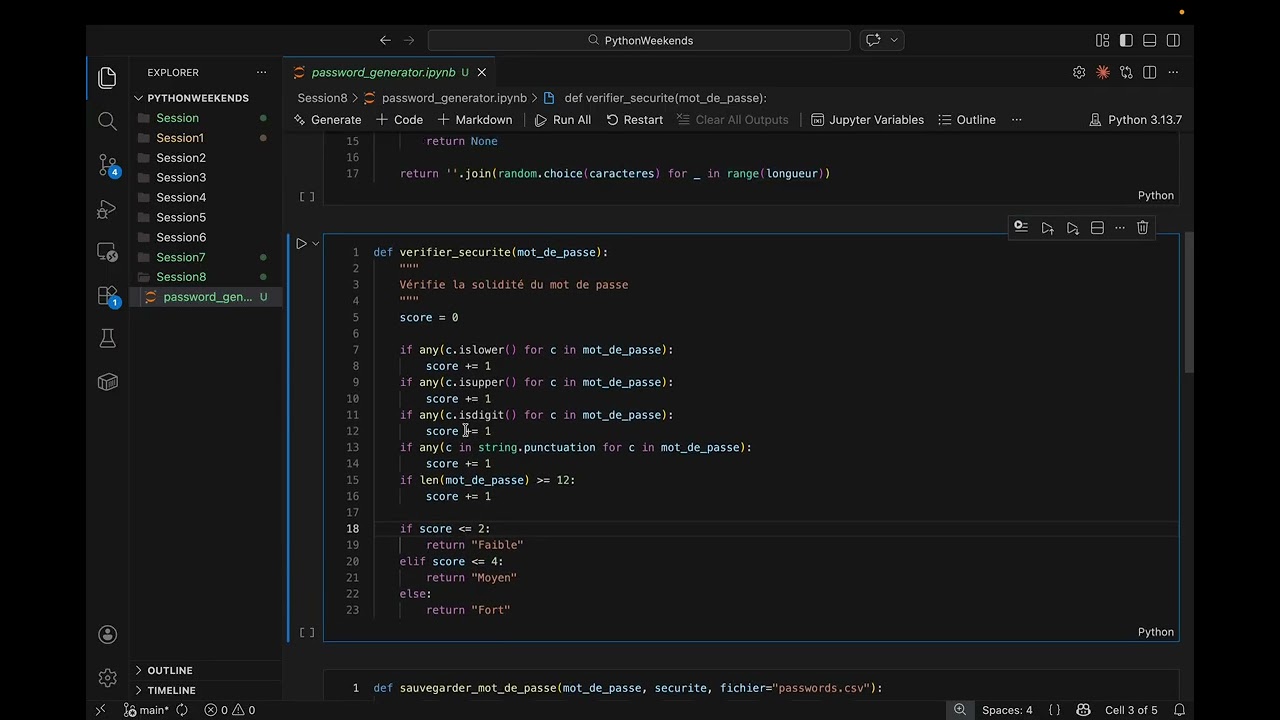Screen dimensions: 1280x720
Task: Run cell by line in cell toolbar
Action: coord(1021,228)
